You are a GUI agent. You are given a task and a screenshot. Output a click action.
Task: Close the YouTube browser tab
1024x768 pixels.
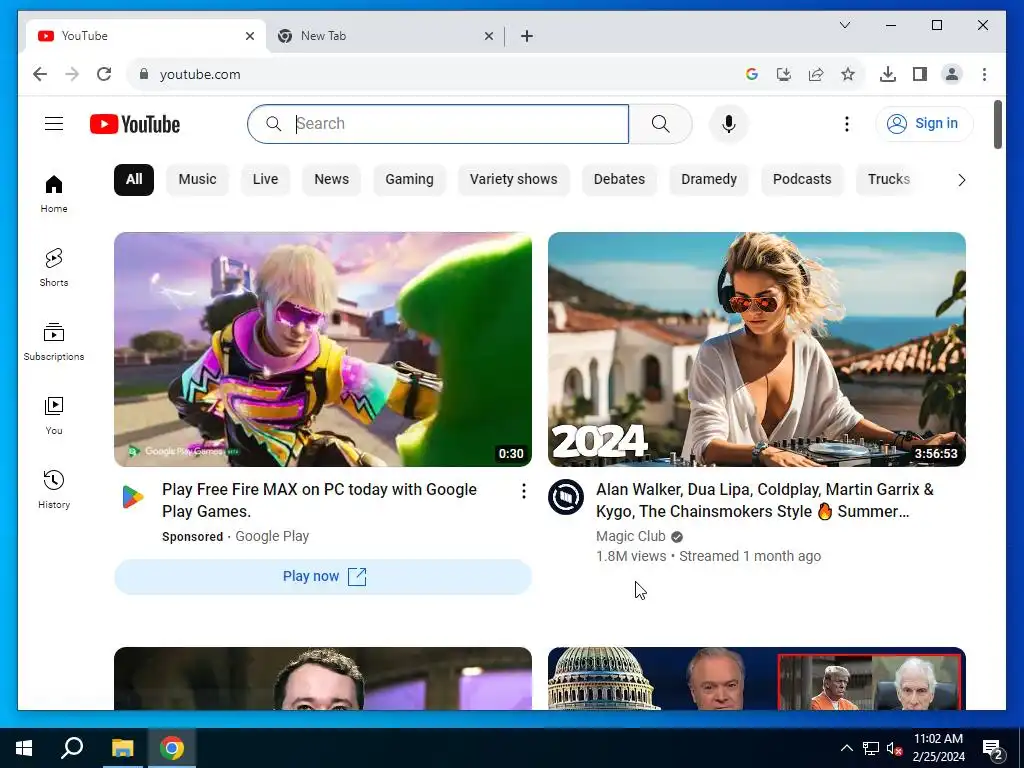[249, 36]
